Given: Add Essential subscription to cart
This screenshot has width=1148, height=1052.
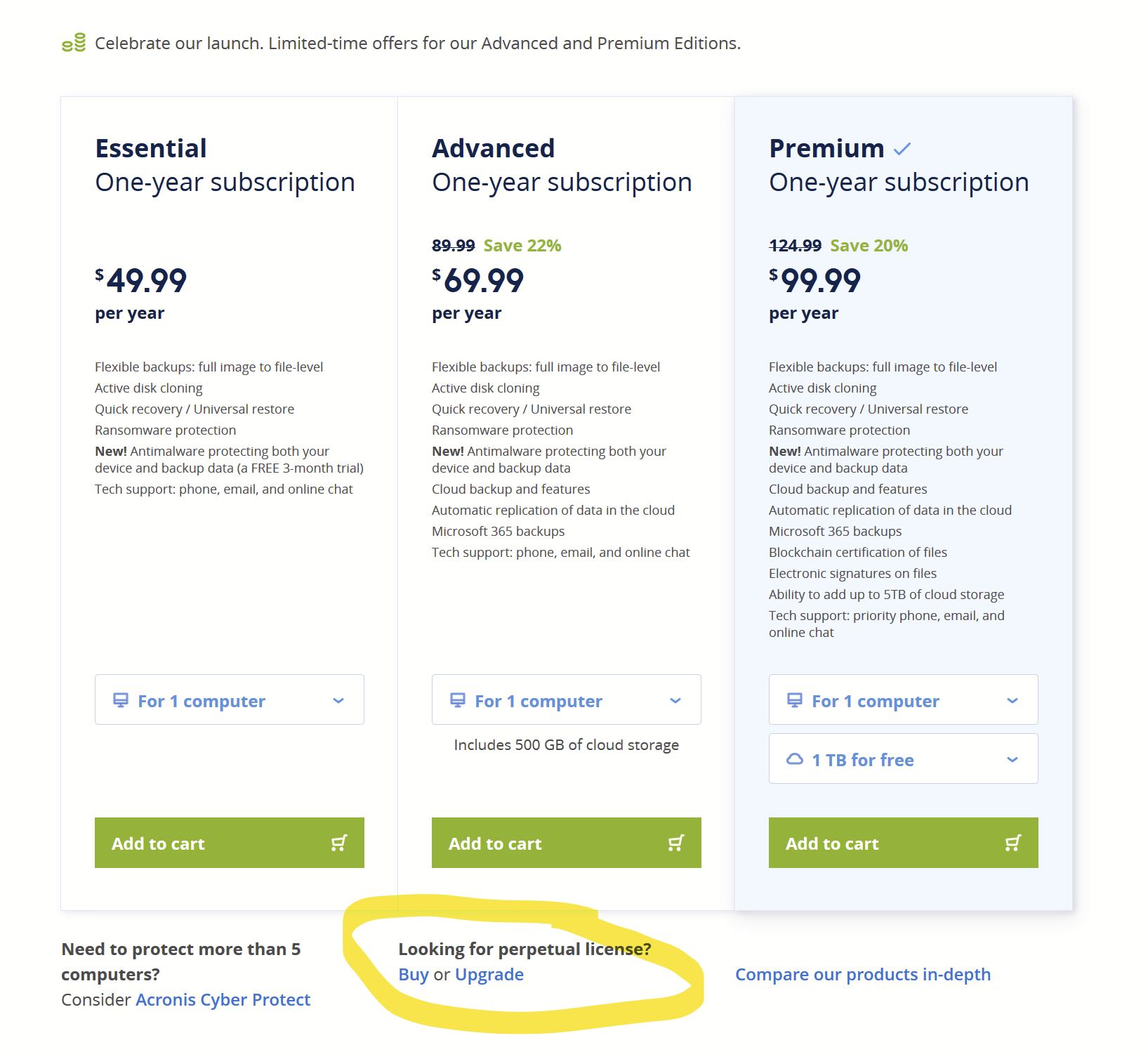Looking at the screenshot, I should 229,843.
